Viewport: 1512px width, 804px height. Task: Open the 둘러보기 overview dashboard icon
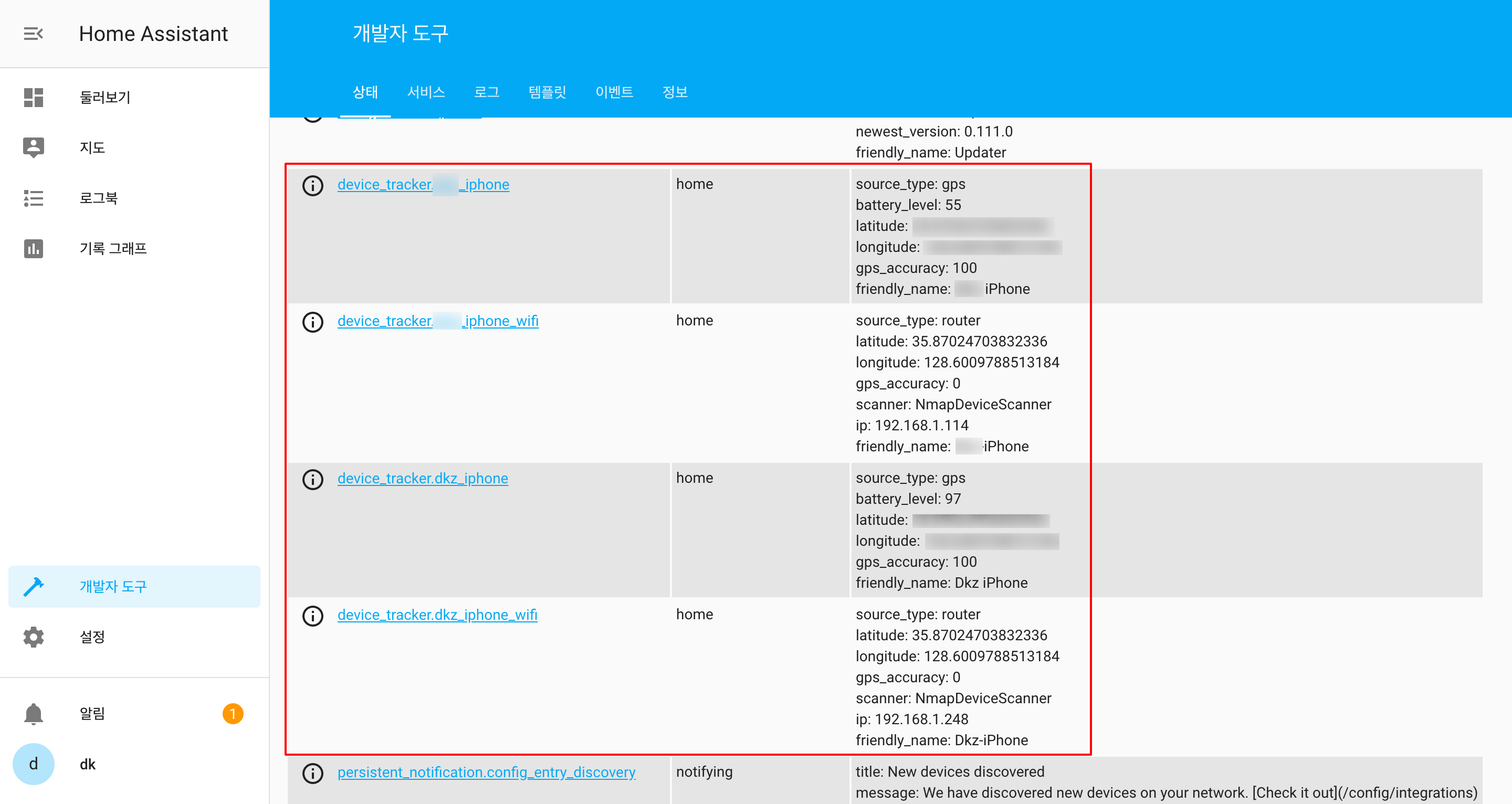tap(34, 98)
